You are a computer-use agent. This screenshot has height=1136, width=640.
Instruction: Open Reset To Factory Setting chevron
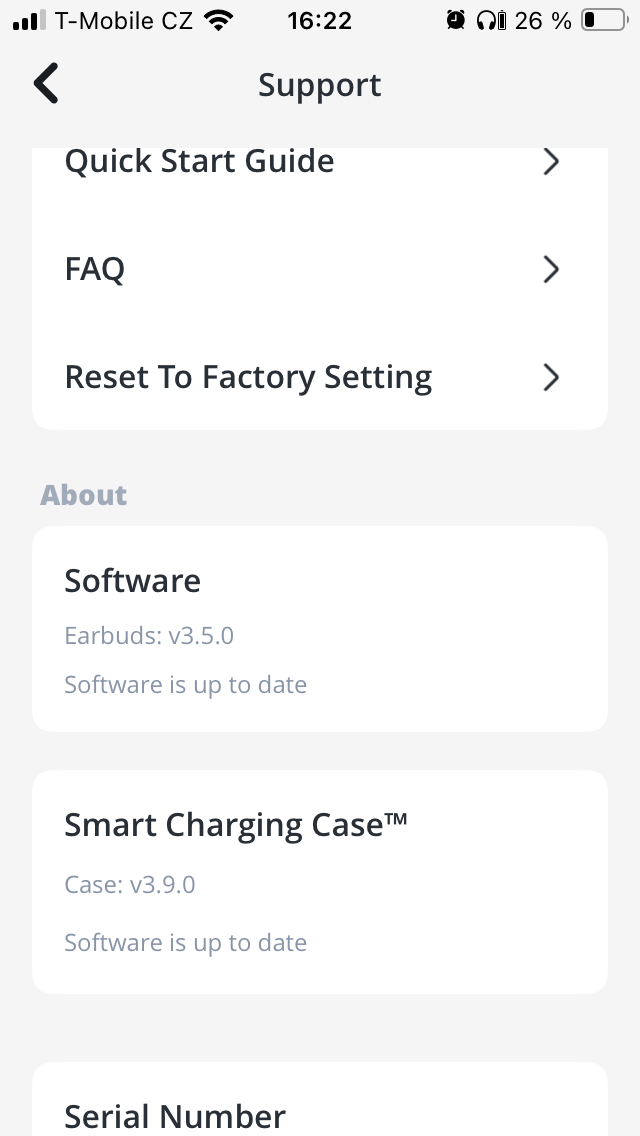click(550, 377)
